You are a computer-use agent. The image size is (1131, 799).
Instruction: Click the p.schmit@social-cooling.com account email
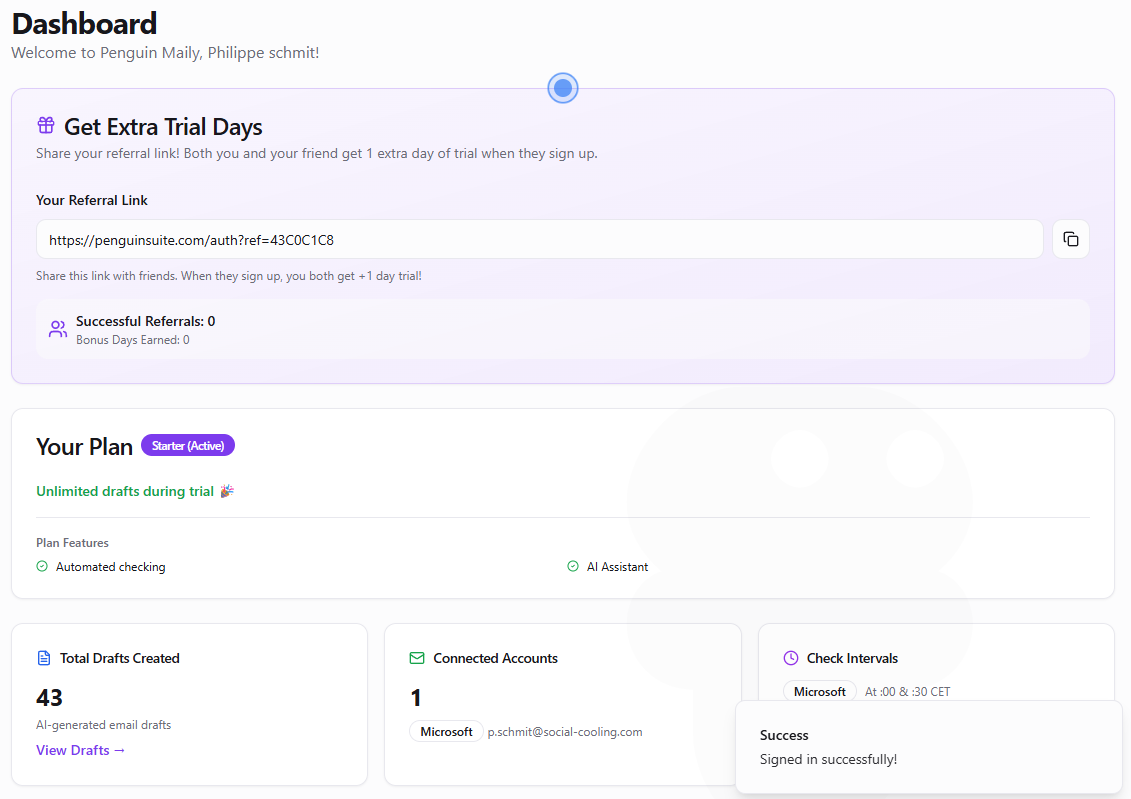click(x=565, y=732)
